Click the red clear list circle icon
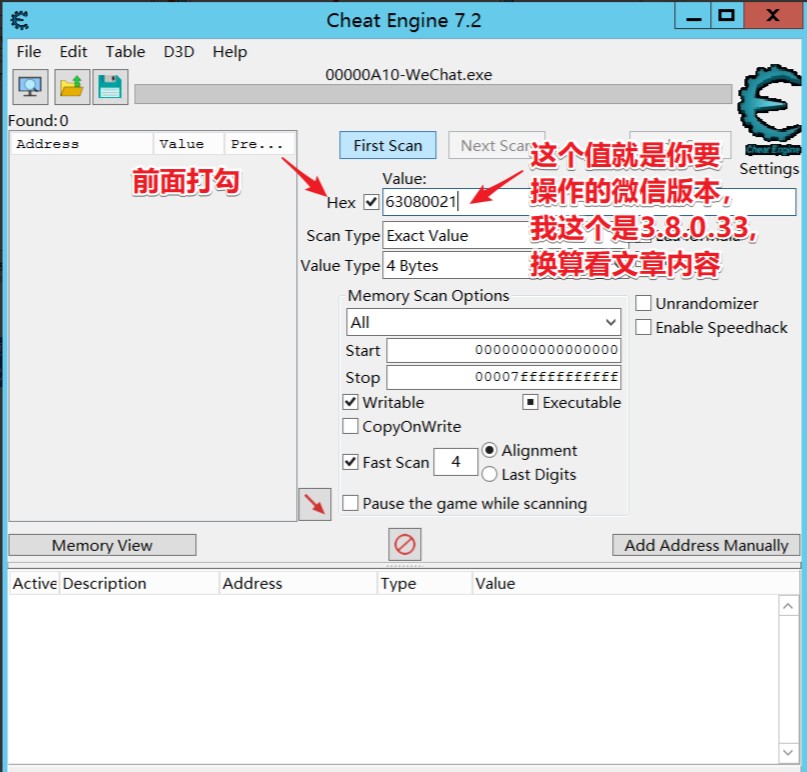The width and height of the screenshot is (807, 772). (405, 545)
